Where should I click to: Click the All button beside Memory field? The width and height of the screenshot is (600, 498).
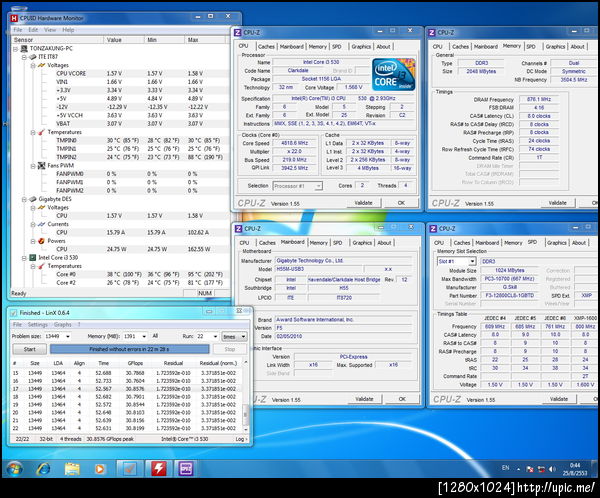154,336
